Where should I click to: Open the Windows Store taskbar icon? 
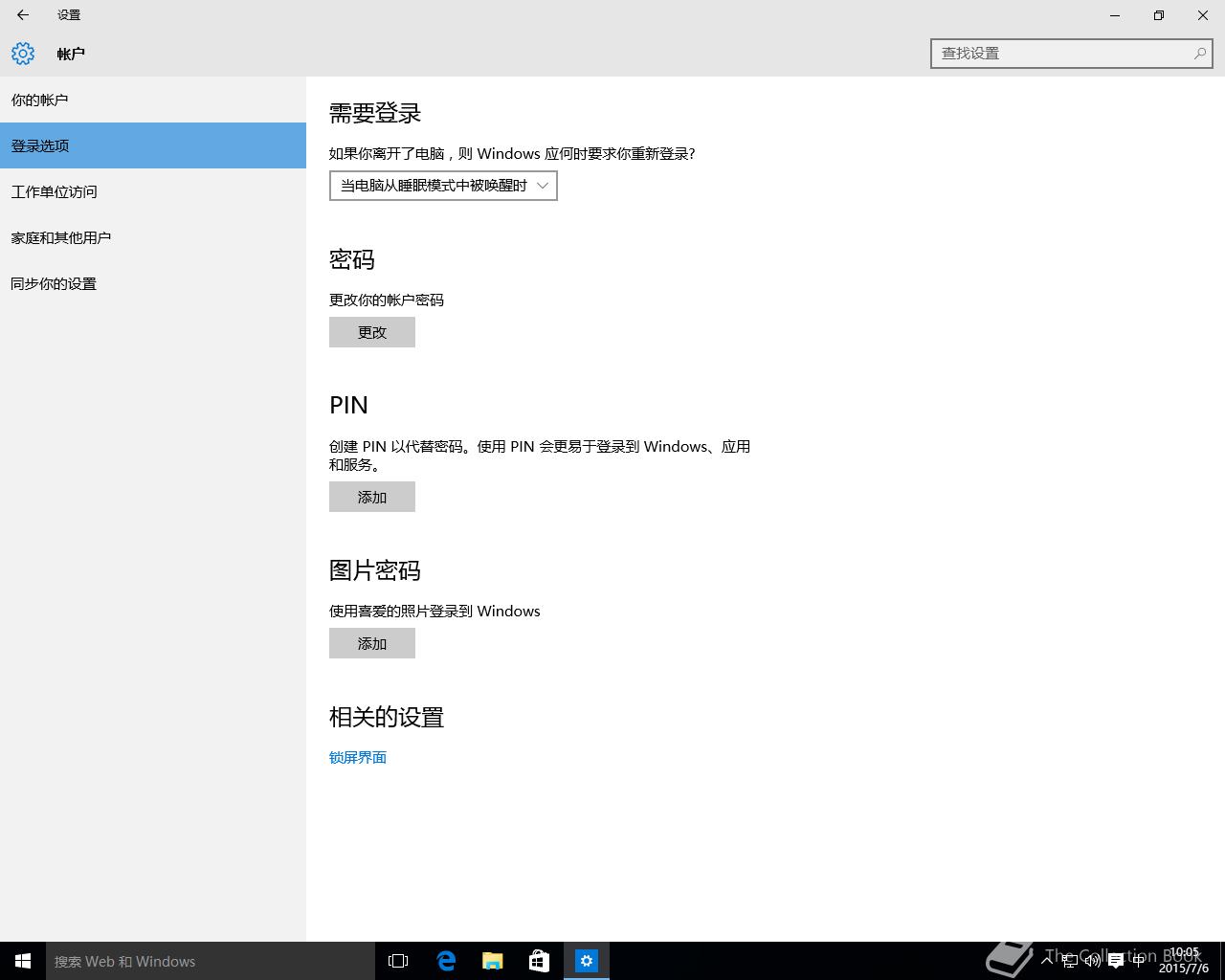pos(540,961)
